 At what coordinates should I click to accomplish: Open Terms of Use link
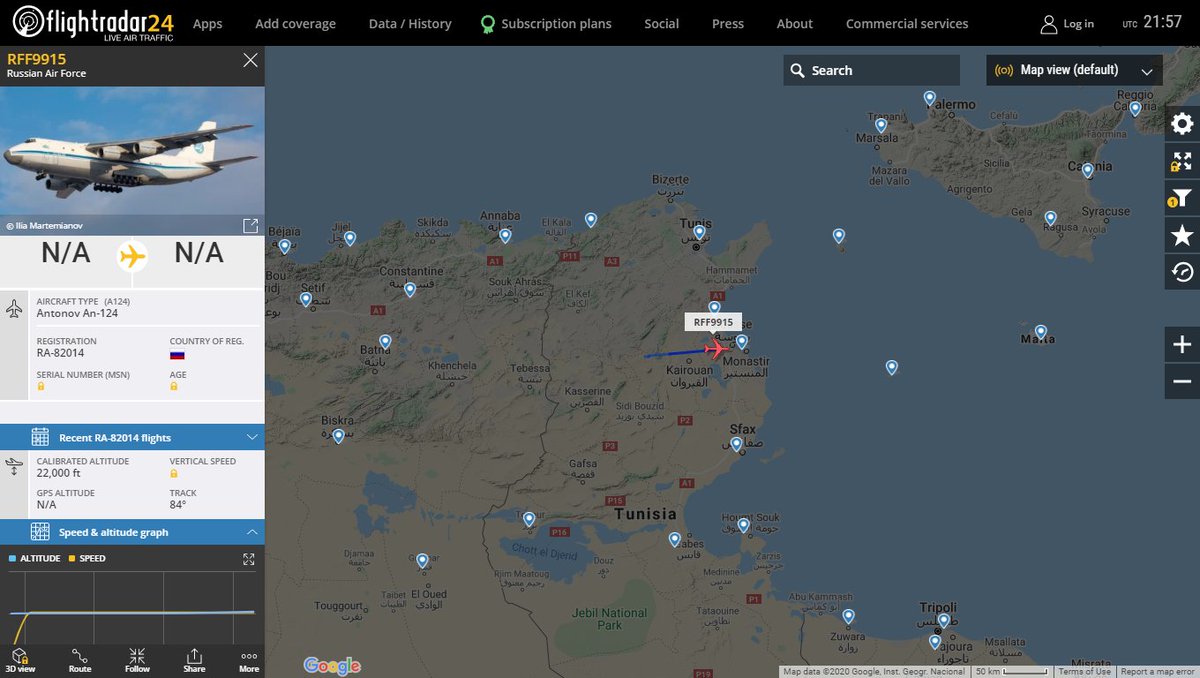pos(1084,671)
